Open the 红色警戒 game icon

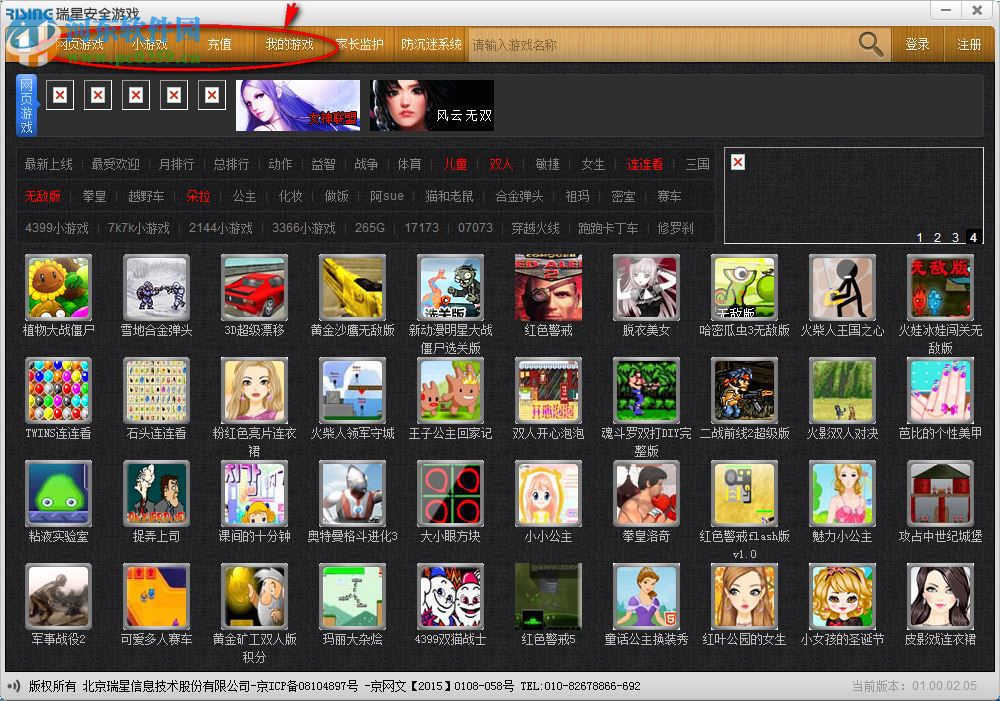pos(548,287)
